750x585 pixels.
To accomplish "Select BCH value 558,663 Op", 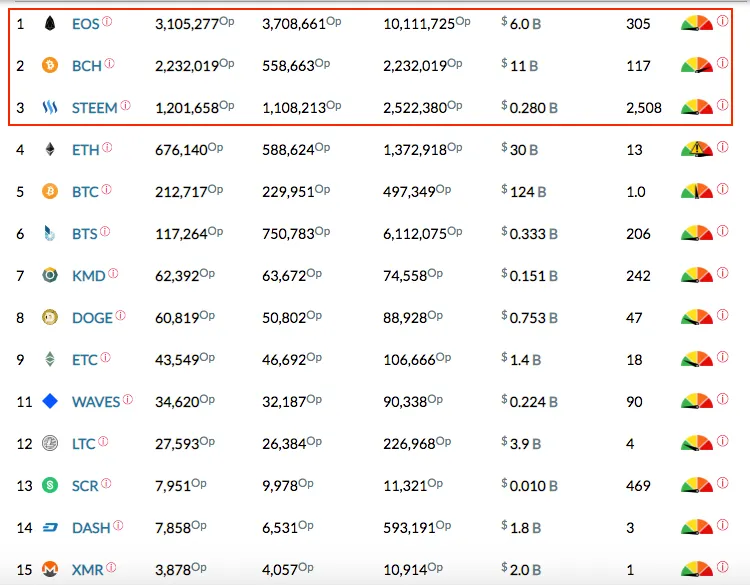I will pos(296,65).
